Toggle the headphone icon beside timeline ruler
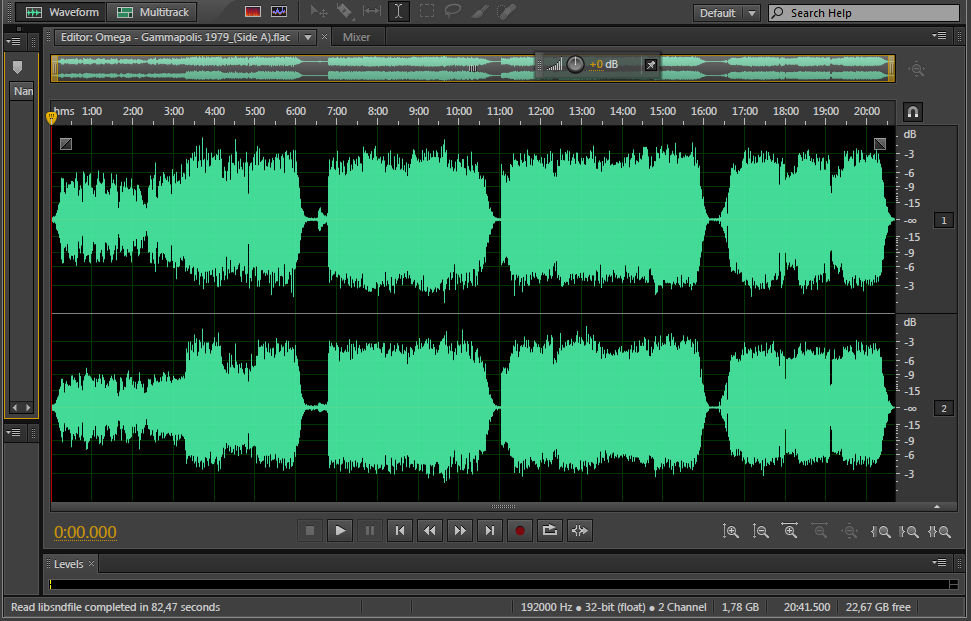971x621 pixels. click(x=913, y=112)
